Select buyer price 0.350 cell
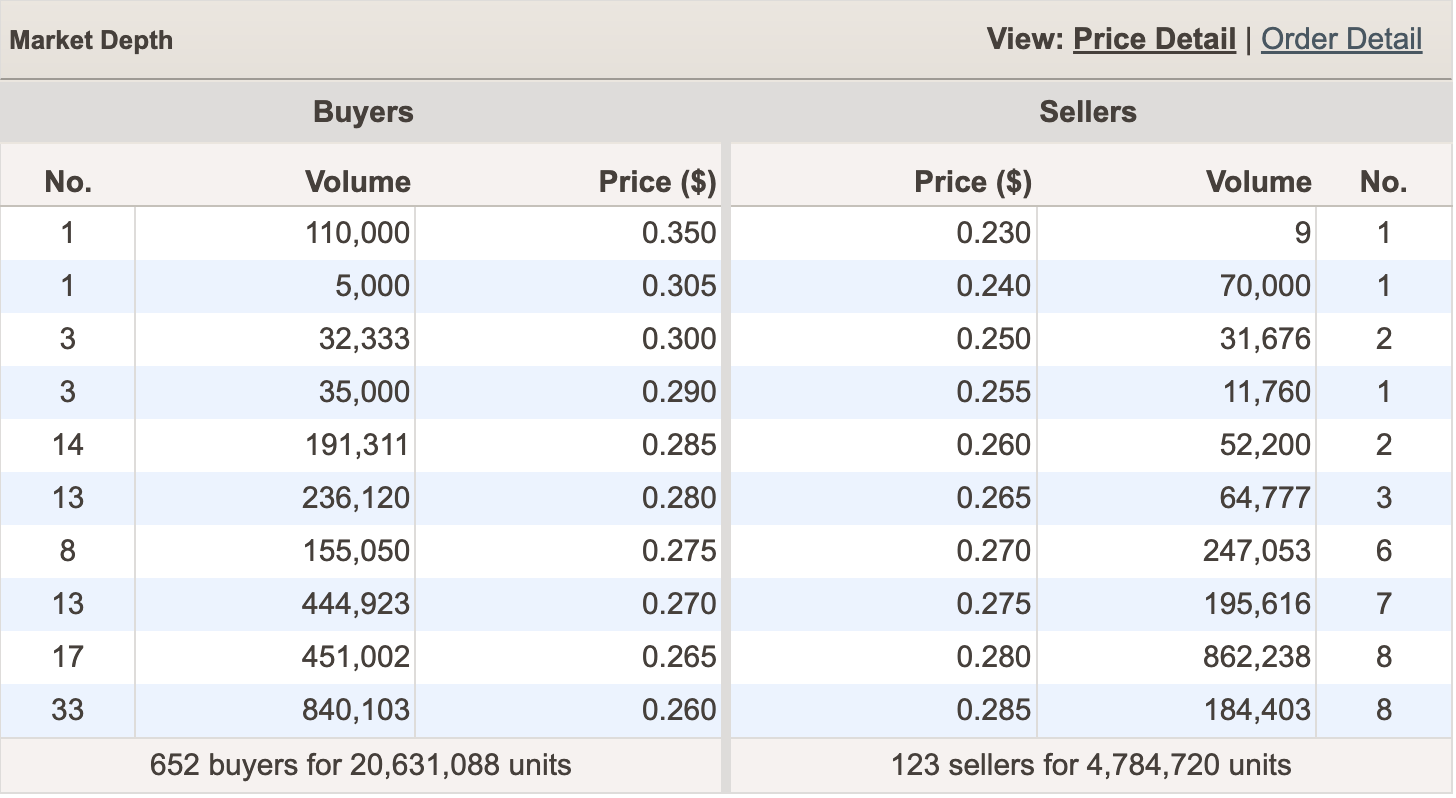Screen dimensions: 1456x798 [679, 233]
